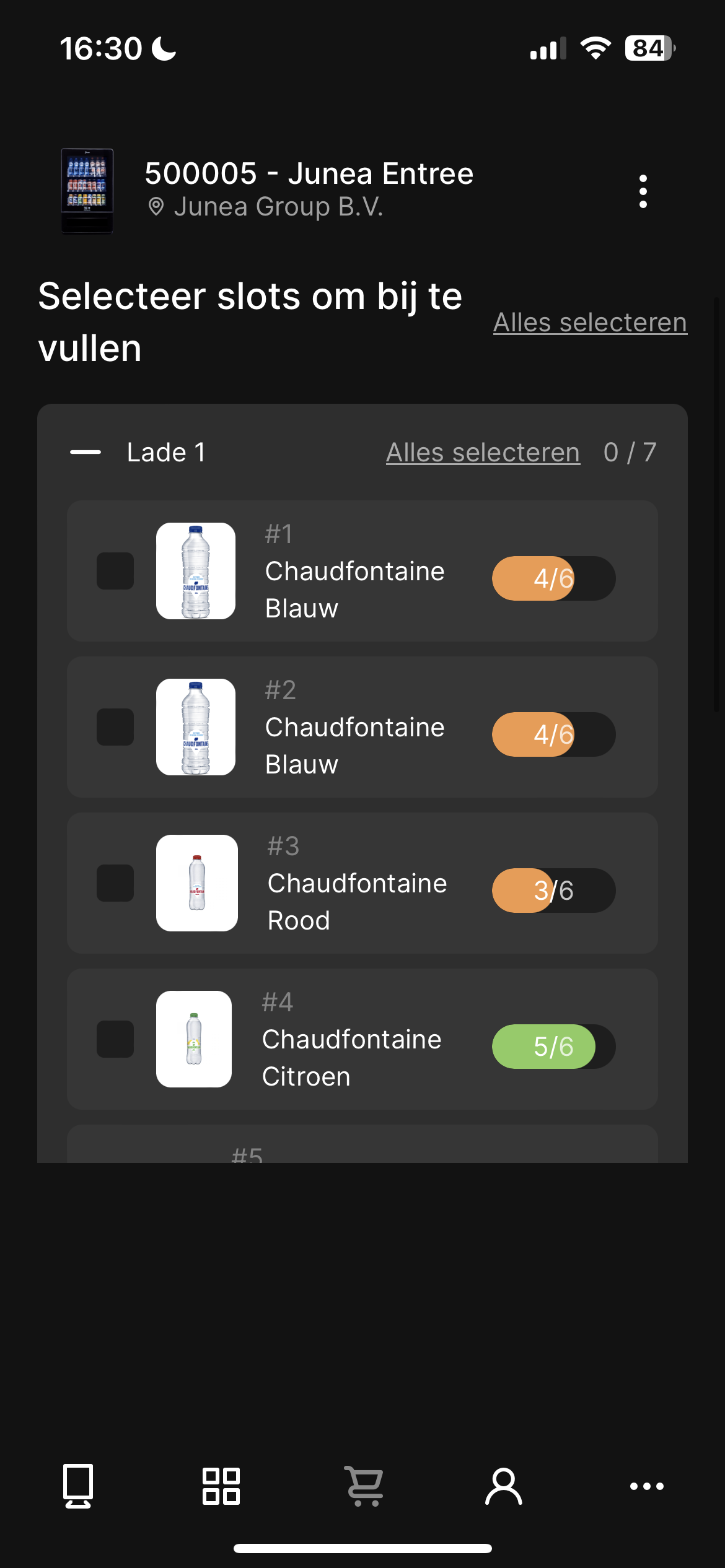Viewport: 725px width, 1568px height.
Task: Tap the 3/6 stock level bar for Rood
Action: [554, 891]
